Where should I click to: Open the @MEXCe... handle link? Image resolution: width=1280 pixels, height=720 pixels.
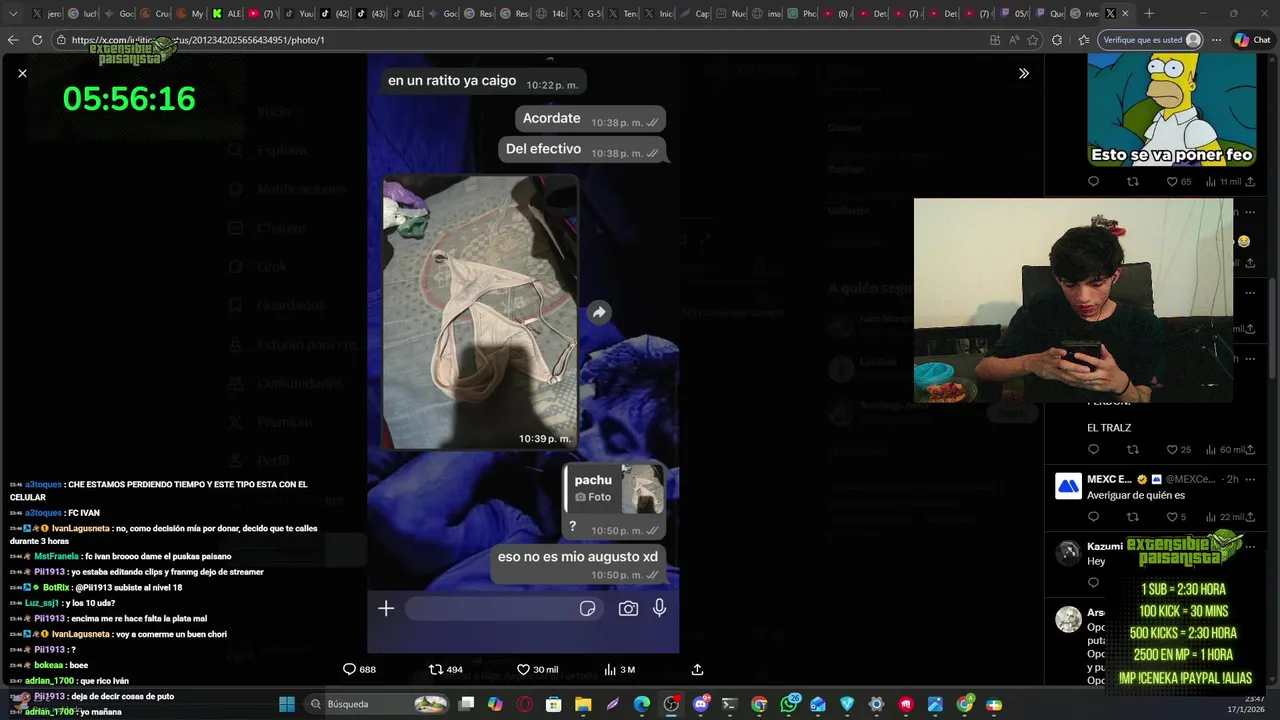pos(1189,479)
